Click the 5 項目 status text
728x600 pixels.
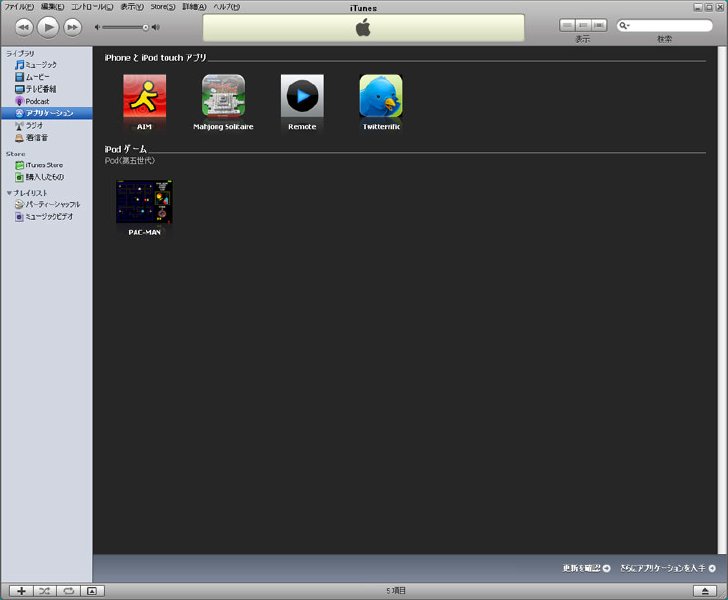click(396, 591)
